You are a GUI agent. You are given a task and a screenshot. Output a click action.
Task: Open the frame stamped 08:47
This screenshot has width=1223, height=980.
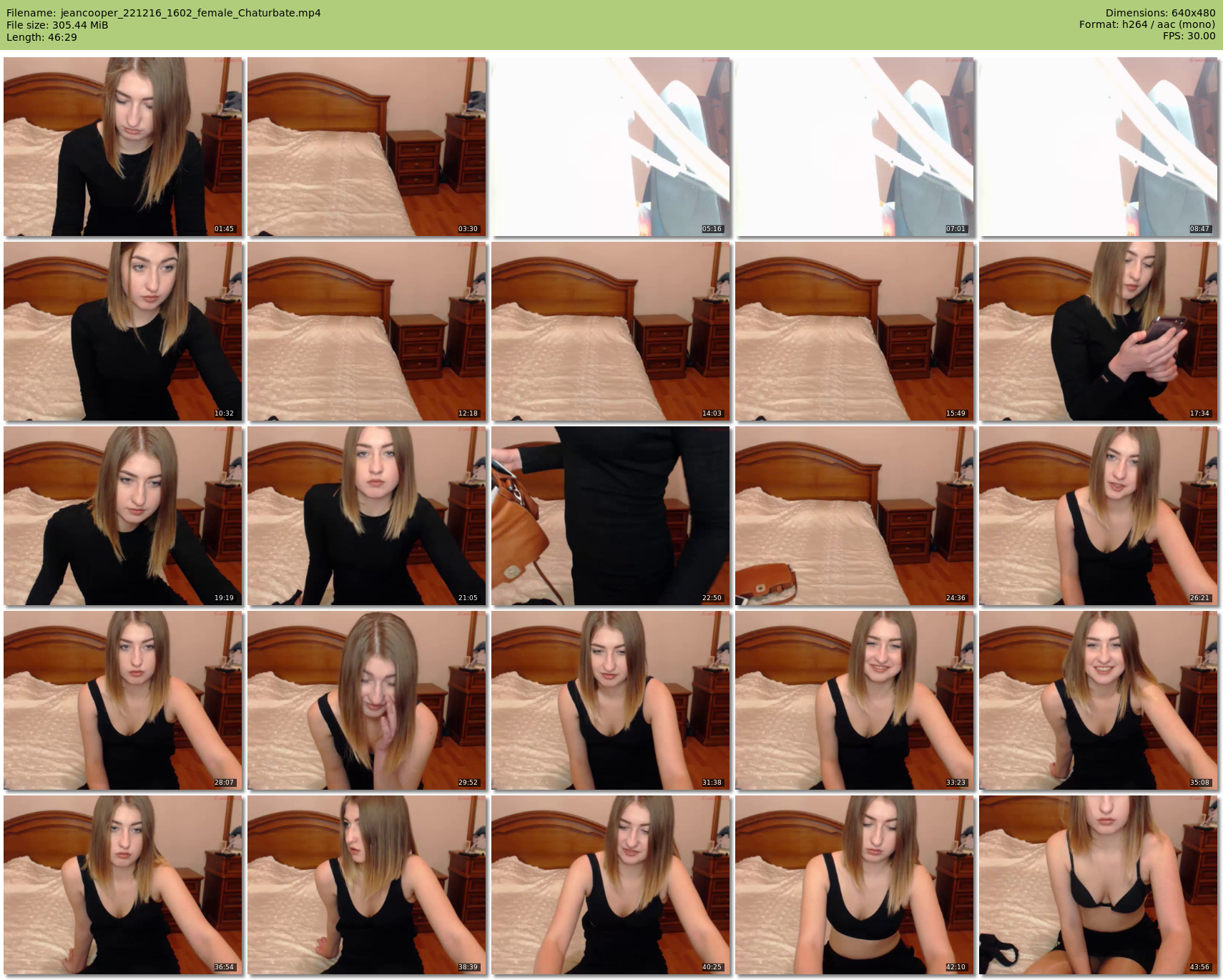pos(1099,147)
